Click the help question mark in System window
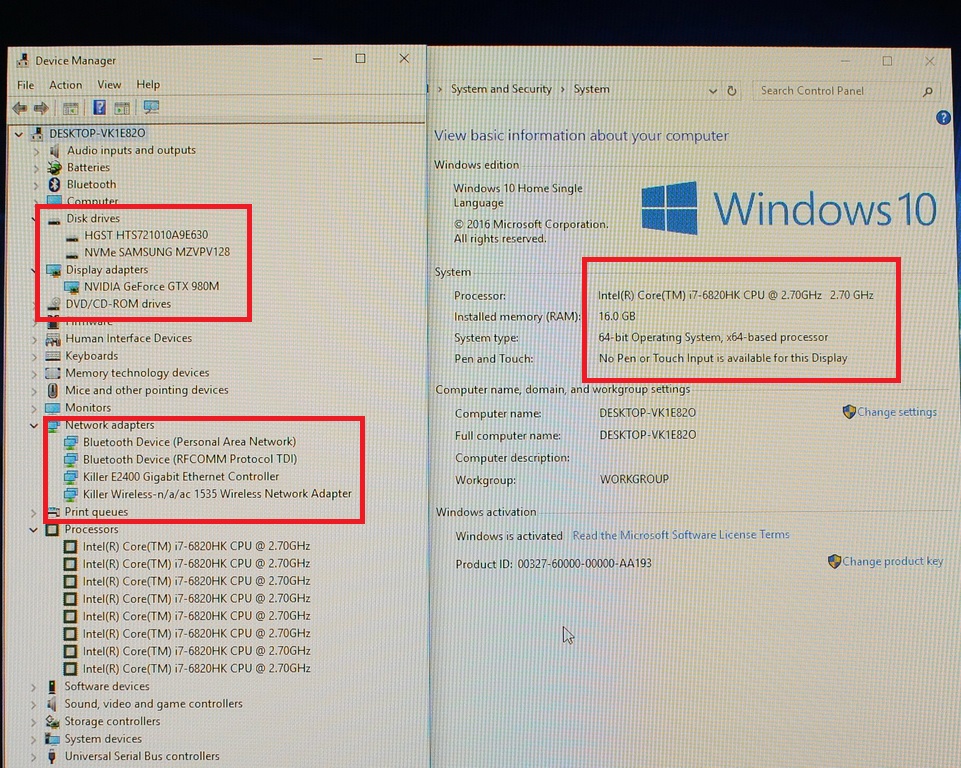This screenshot has height=768, width=961. coord(943,118)
